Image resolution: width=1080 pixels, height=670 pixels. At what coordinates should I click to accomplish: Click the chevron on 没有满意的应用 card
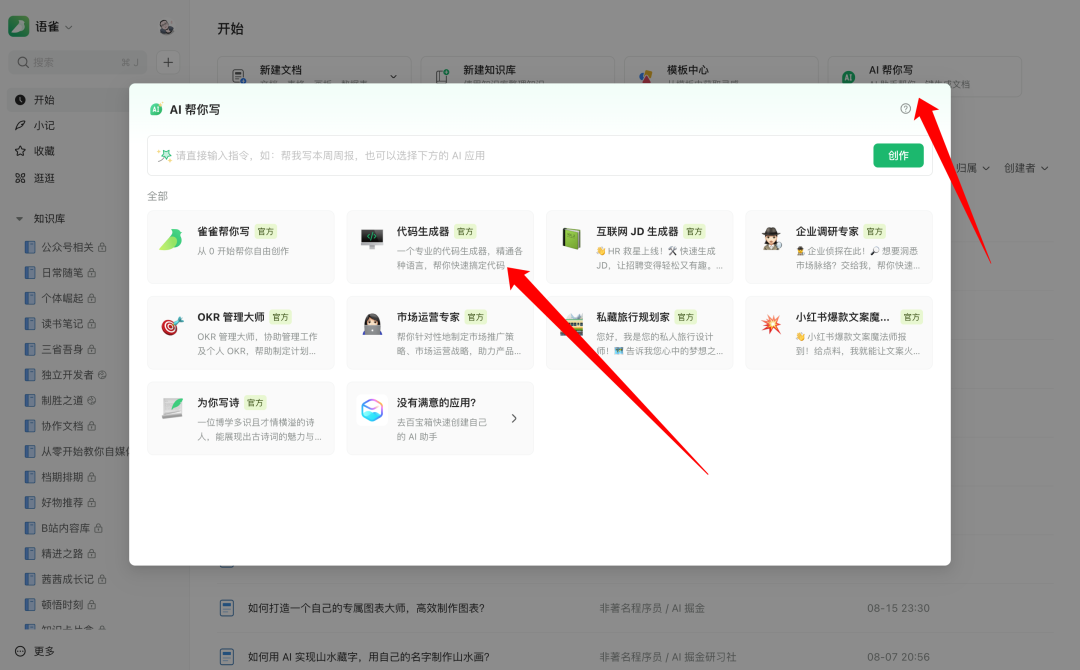(x=514, y=419)
